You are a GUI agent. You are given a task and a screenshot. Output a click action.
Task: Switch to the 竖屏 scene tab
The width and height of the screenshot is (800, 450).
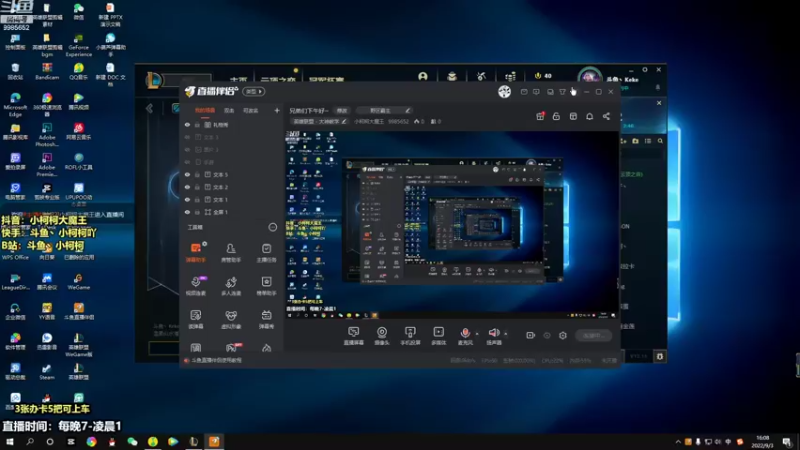tap(229, 110)
